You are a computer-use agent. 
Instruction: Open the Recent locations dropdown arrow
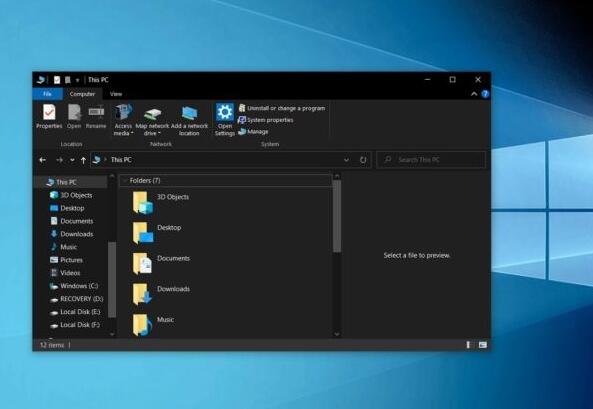(72, 160)
